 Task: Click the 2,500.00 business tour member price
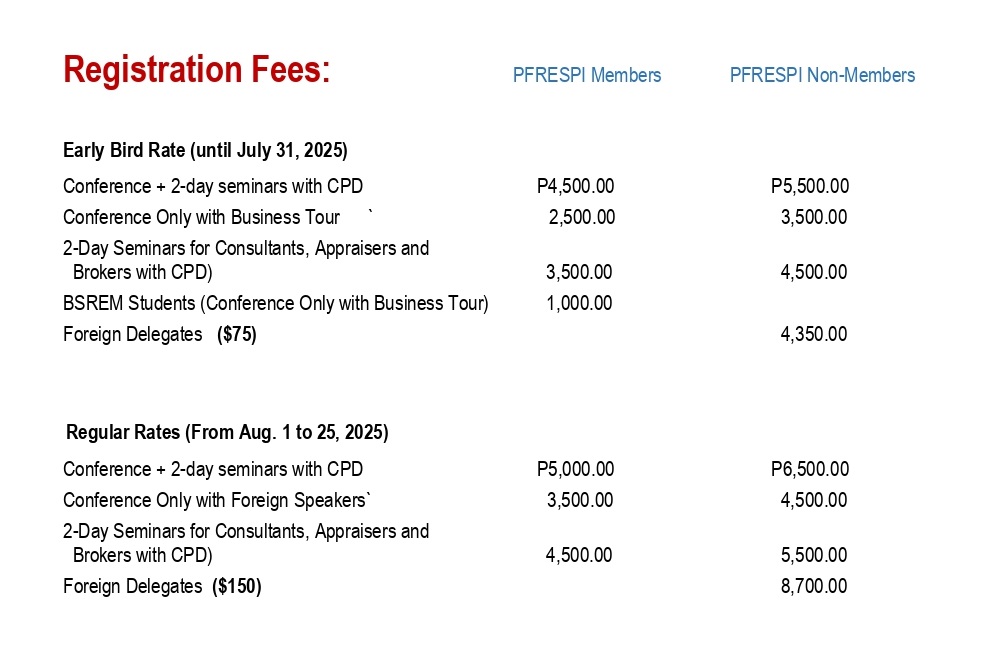click(x=582, y=217)
